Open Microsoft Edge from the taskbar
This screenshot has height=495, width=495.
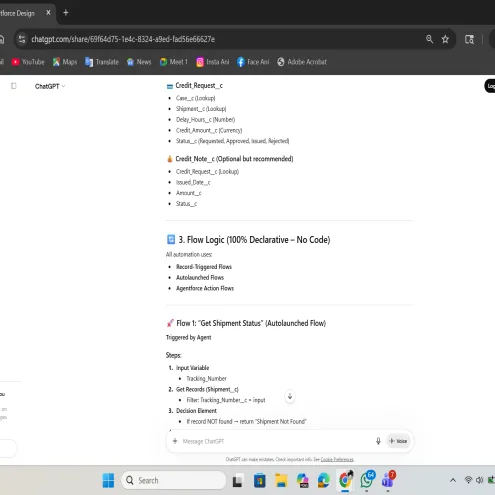tap(323, 481)
